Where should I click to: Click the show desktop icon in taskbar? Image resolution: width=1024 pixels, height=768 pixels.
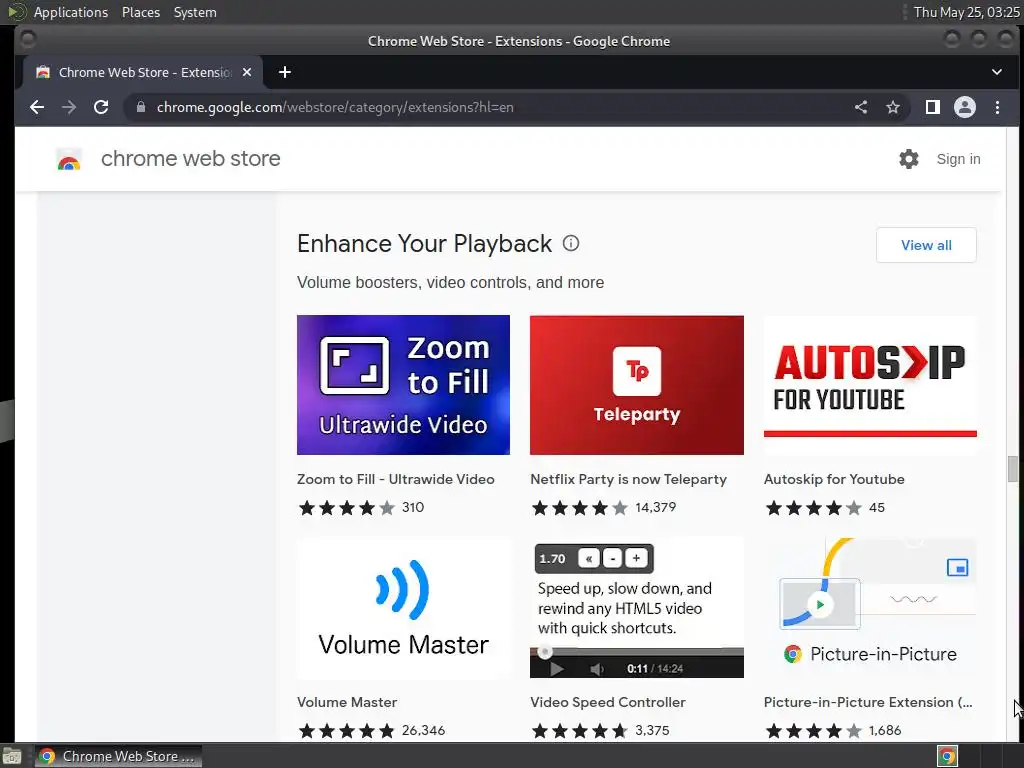[x=12, y=756]
